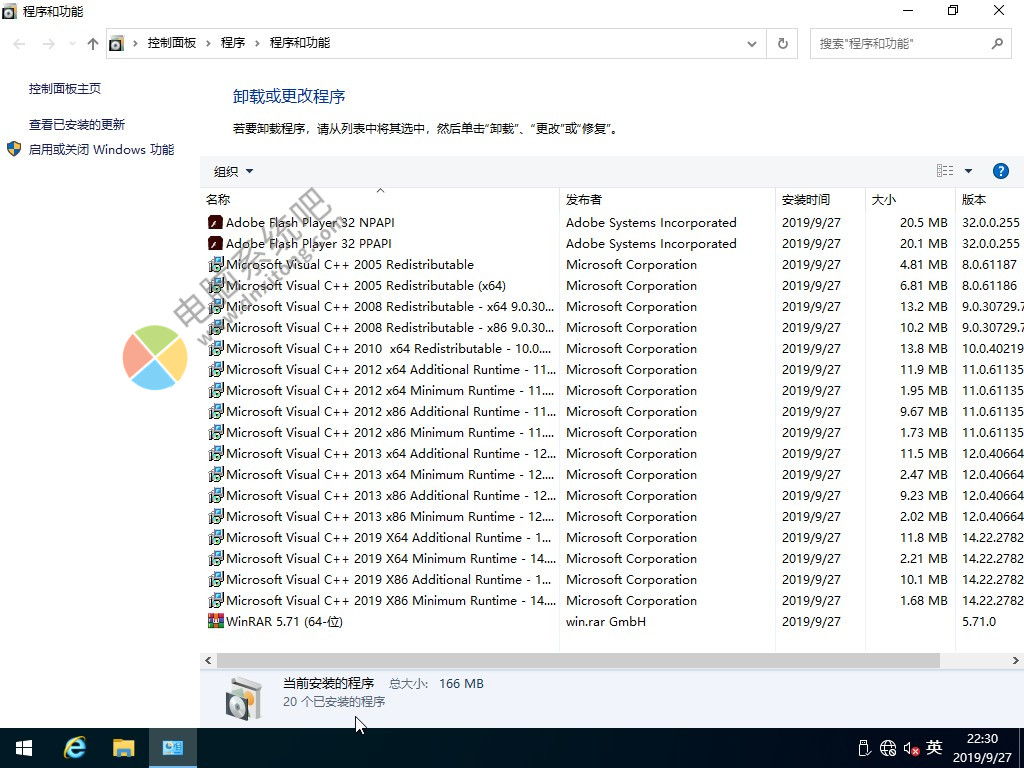Screen dimensions: 1024x768
Task: Sort by 大小 column header
Action: click(x=910, y=199)
